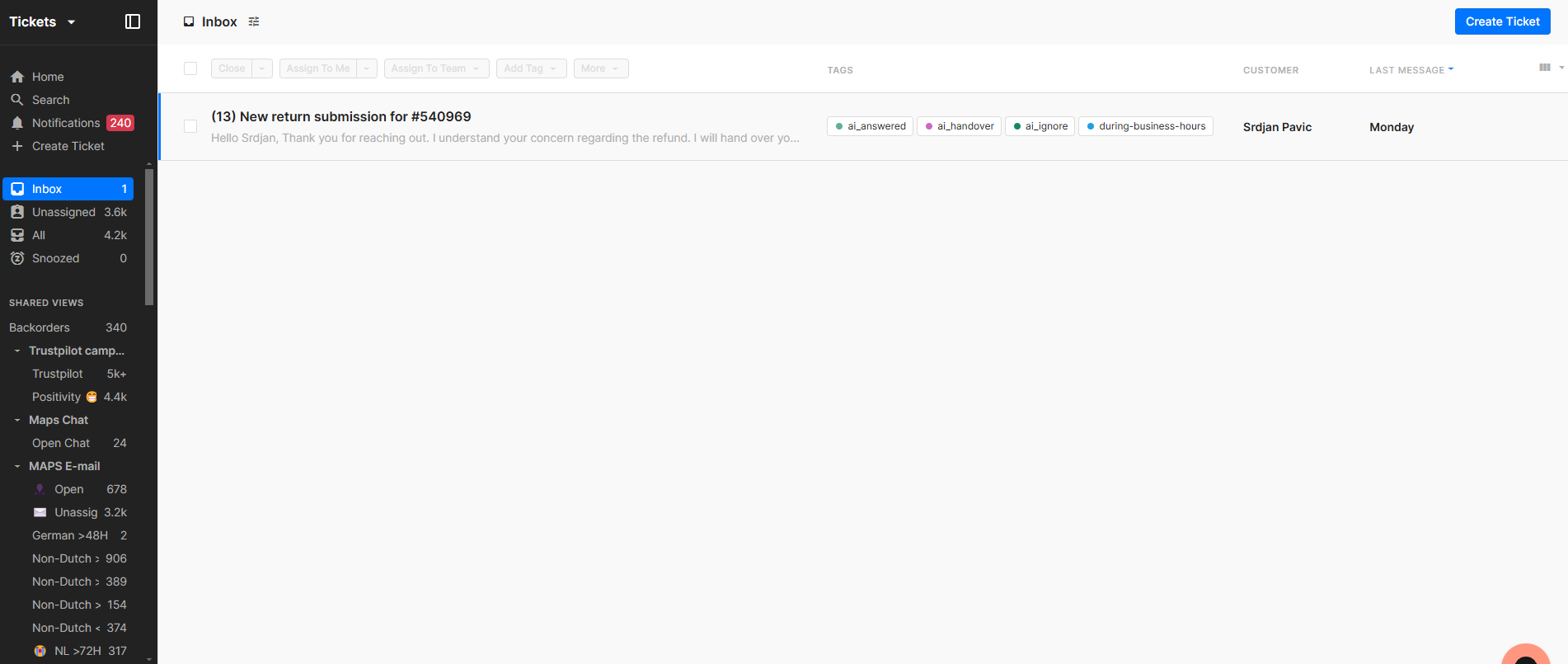Collapse the MAPS E-mail group
Image resolution: width=1568 pixels, height=664 pixels.
17,466
